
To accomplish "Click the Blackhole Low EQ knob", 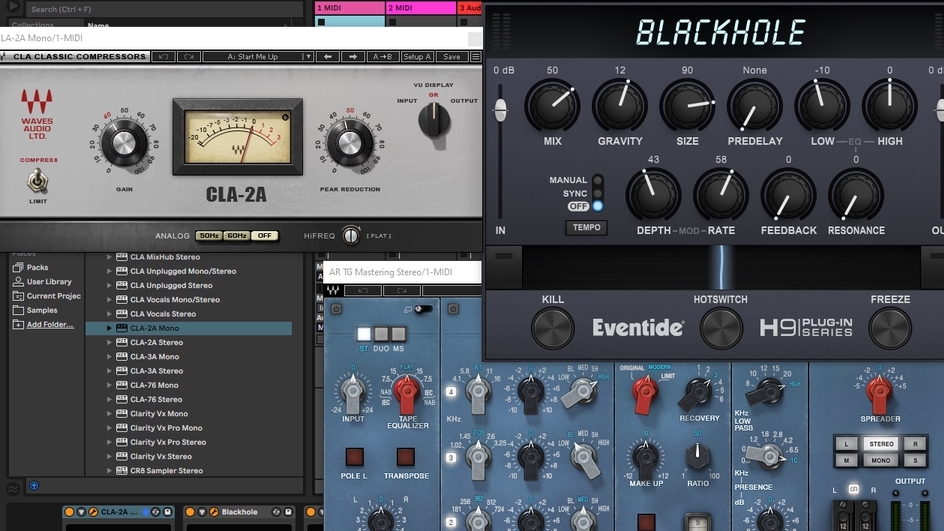I will tap(822, 106).
